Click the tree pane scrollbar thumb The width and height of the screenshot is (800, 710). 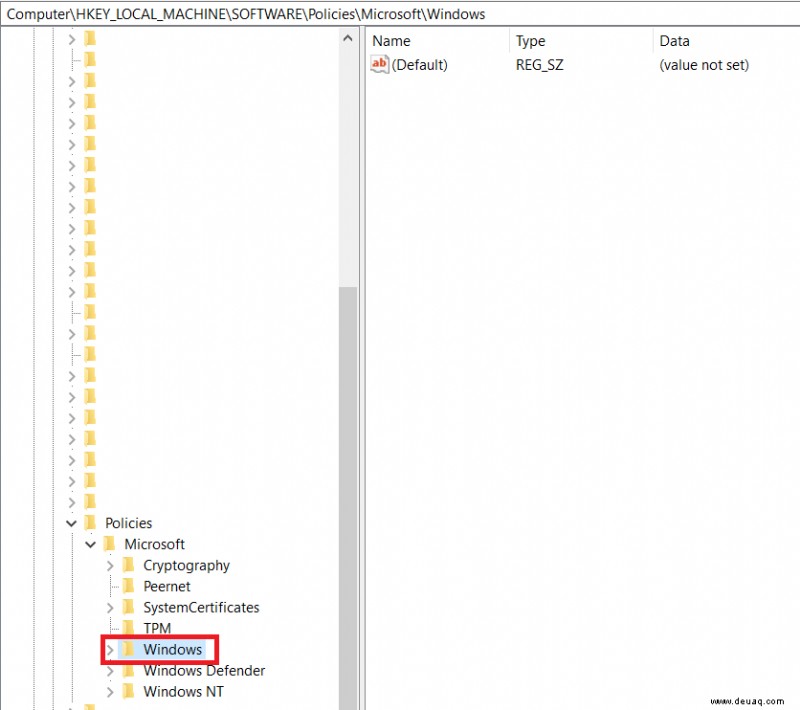click(348, 498)
